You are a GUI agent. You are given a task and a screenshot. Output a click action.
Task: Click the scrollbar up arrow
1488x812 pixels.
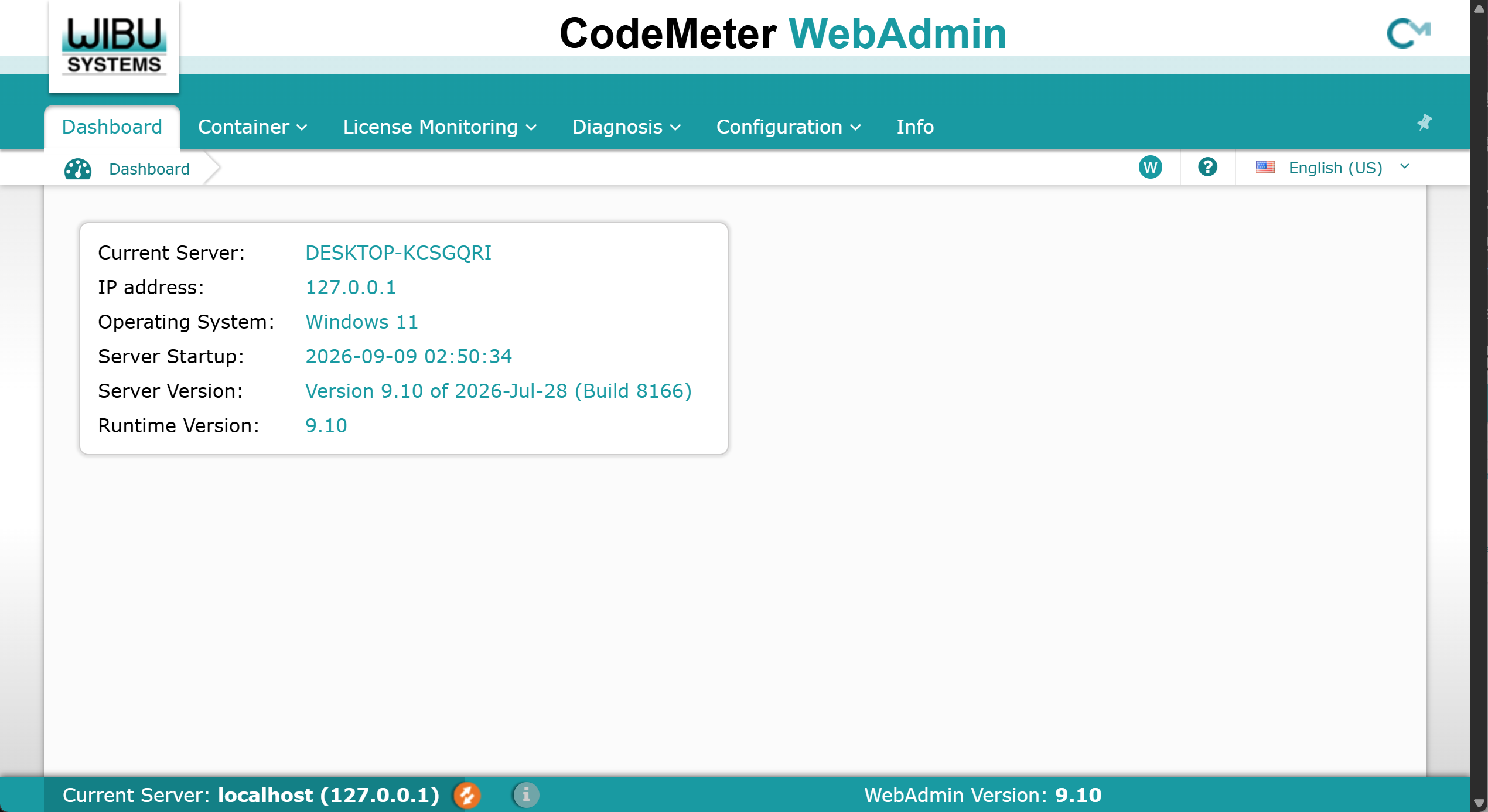1479,8
